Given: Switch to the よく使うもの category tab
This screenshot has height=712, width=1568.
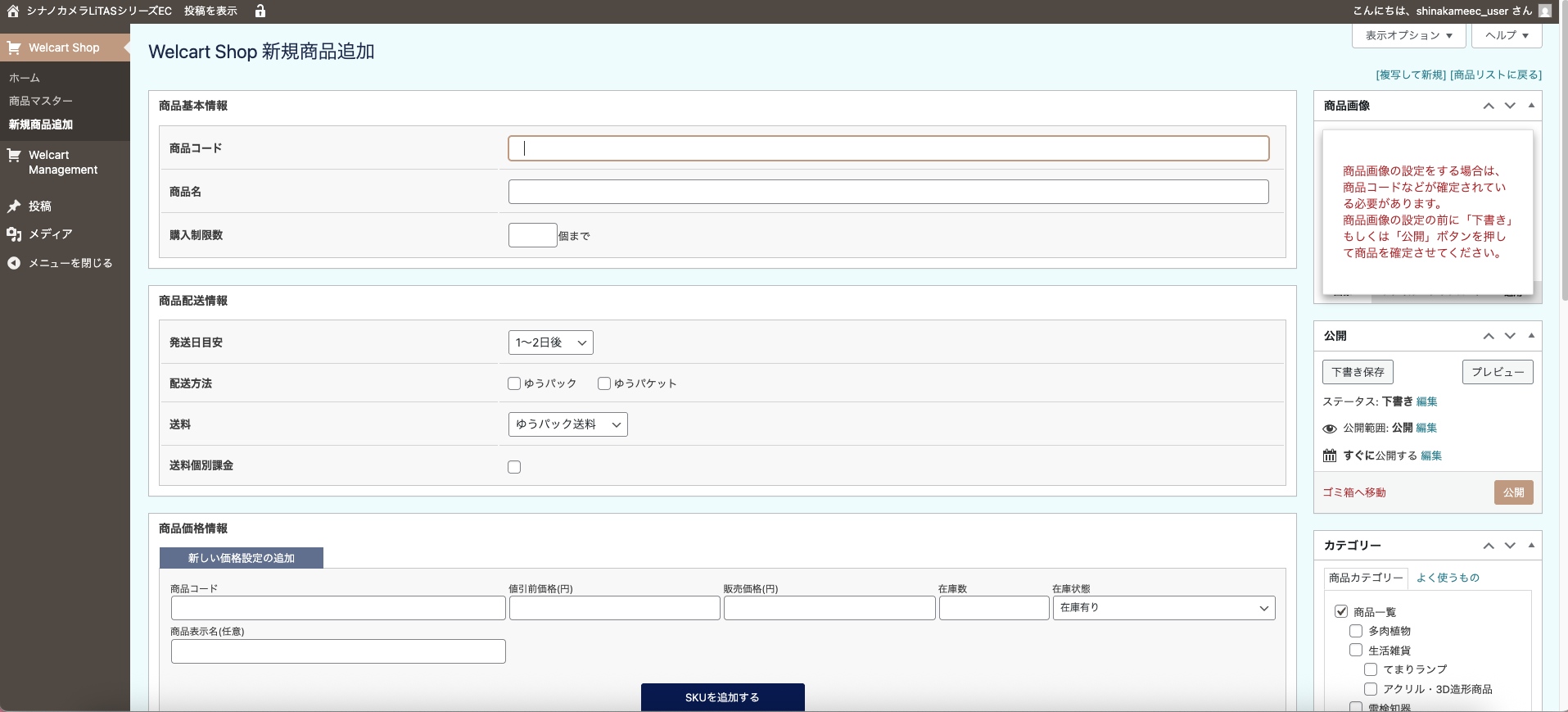Looking at the screenshot, I should click(x=1448, y=578).
